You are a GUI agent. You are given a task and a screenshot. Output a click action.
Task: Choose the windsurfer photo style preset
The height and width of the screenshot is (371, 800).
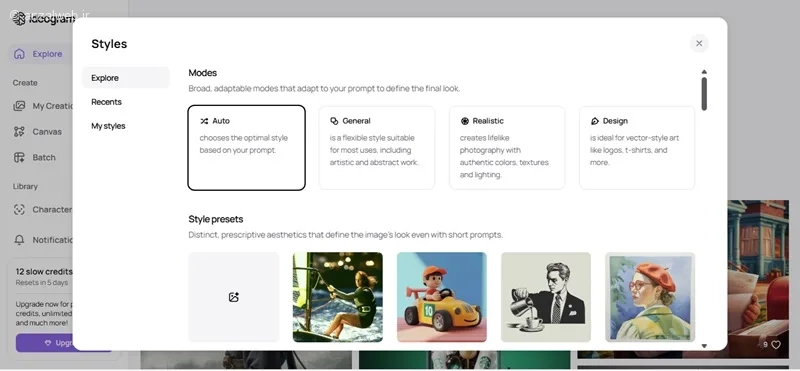pos(338,297)
